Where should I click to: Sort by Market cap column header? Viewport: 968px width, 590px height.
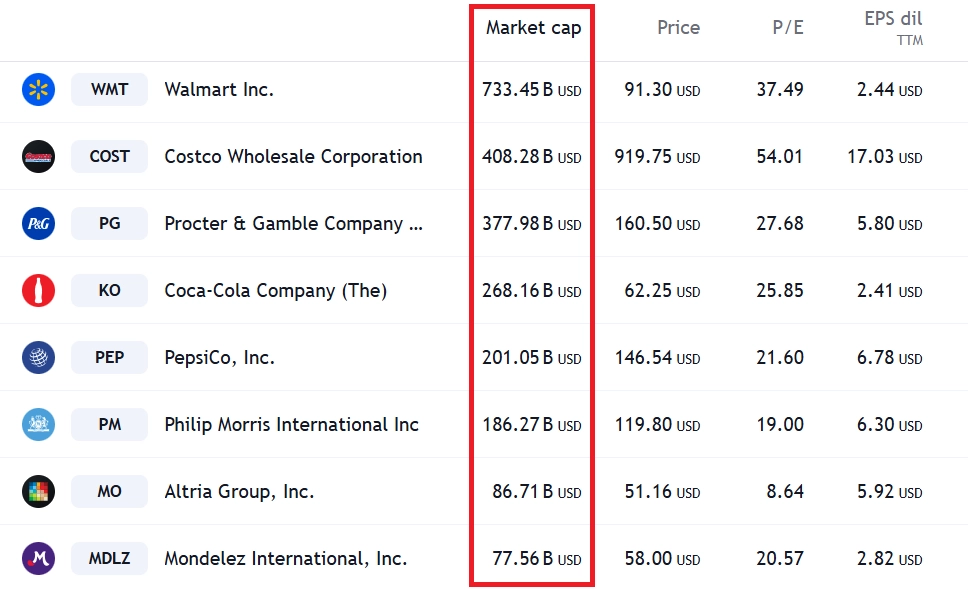(x=533, y=28)
